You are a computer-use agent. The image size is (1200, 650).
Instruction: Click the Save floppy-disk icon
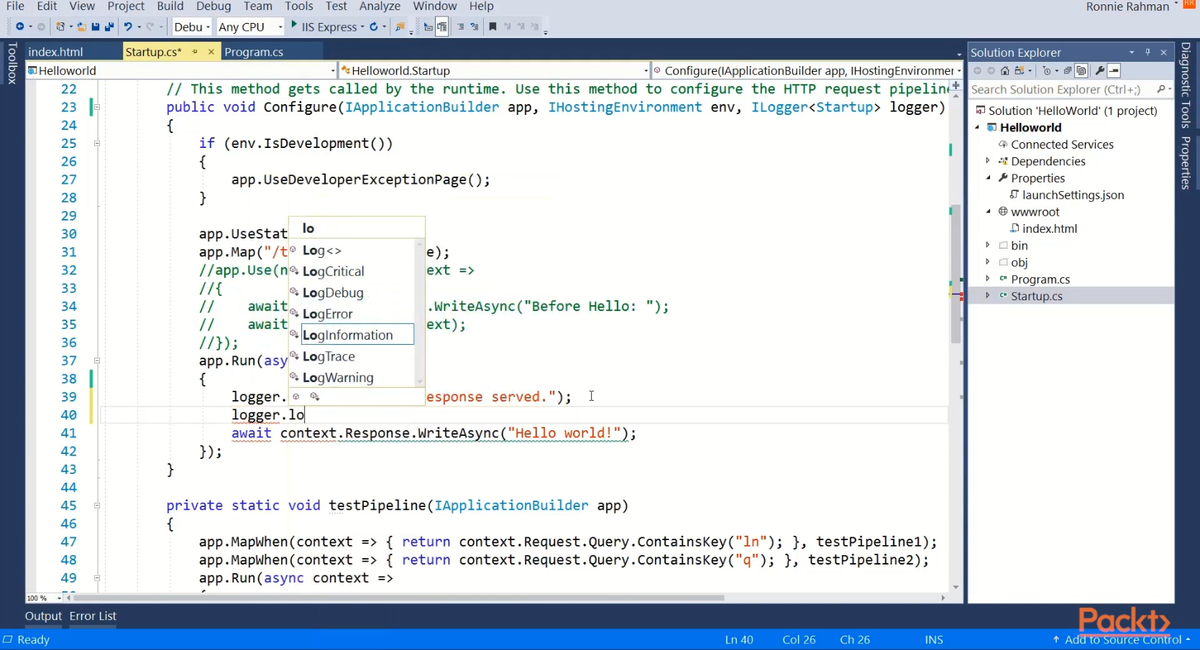click(95, 27)
